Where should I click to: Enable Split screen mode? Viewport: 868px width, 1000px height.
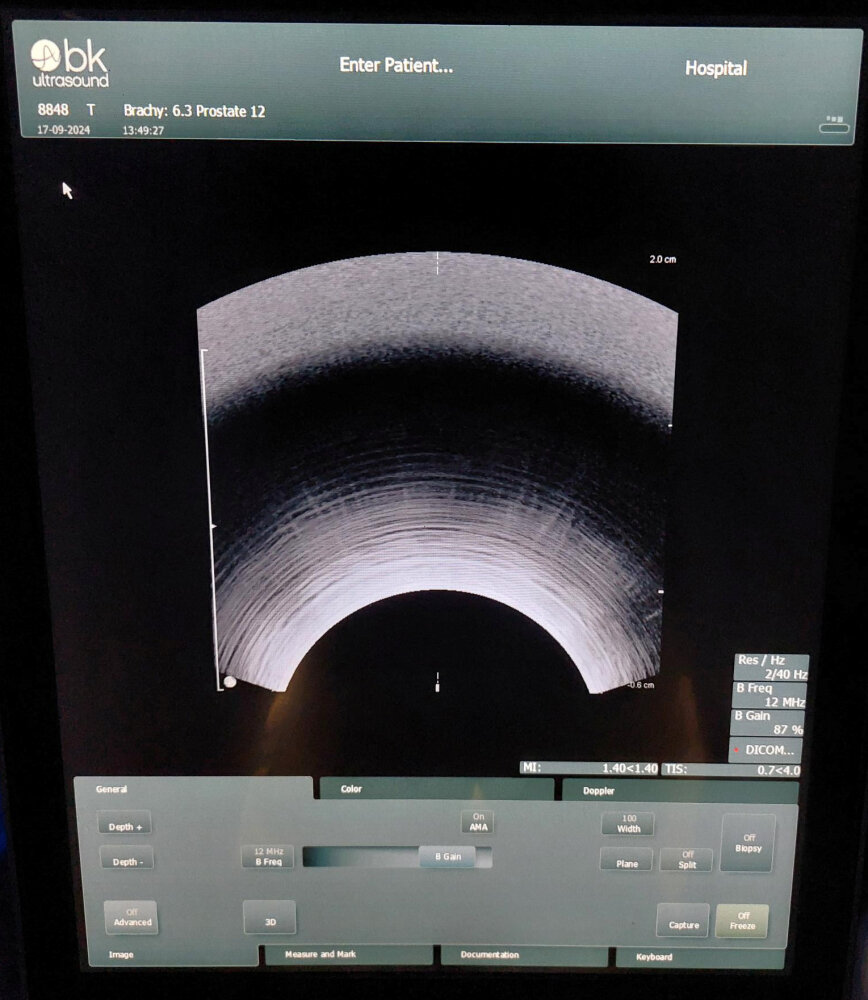[x=687, y=860]
